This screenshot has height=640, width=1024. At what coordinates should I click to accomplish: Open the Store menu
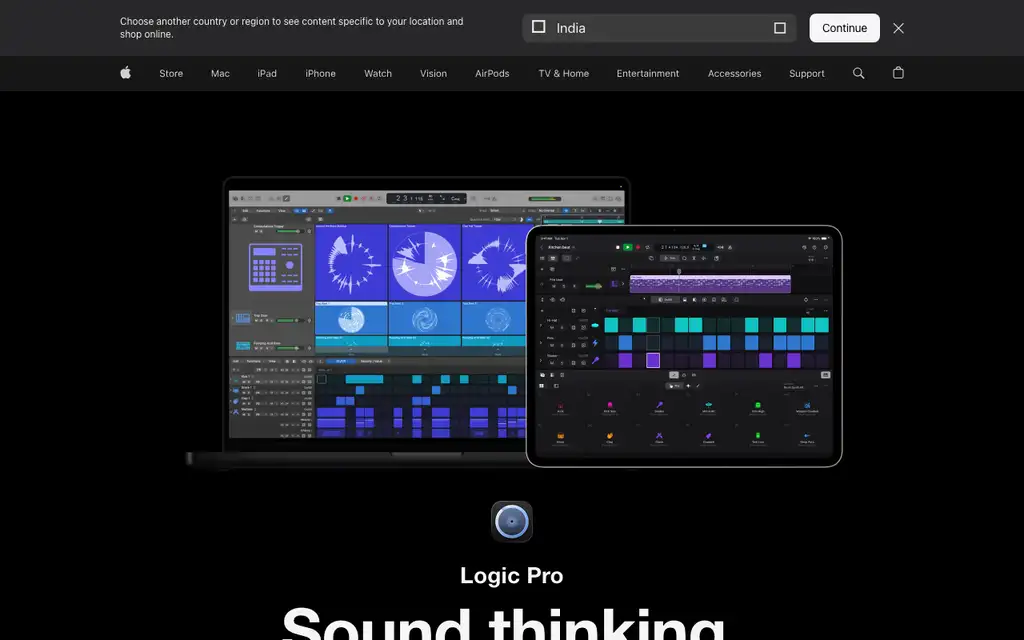point(171,74)
